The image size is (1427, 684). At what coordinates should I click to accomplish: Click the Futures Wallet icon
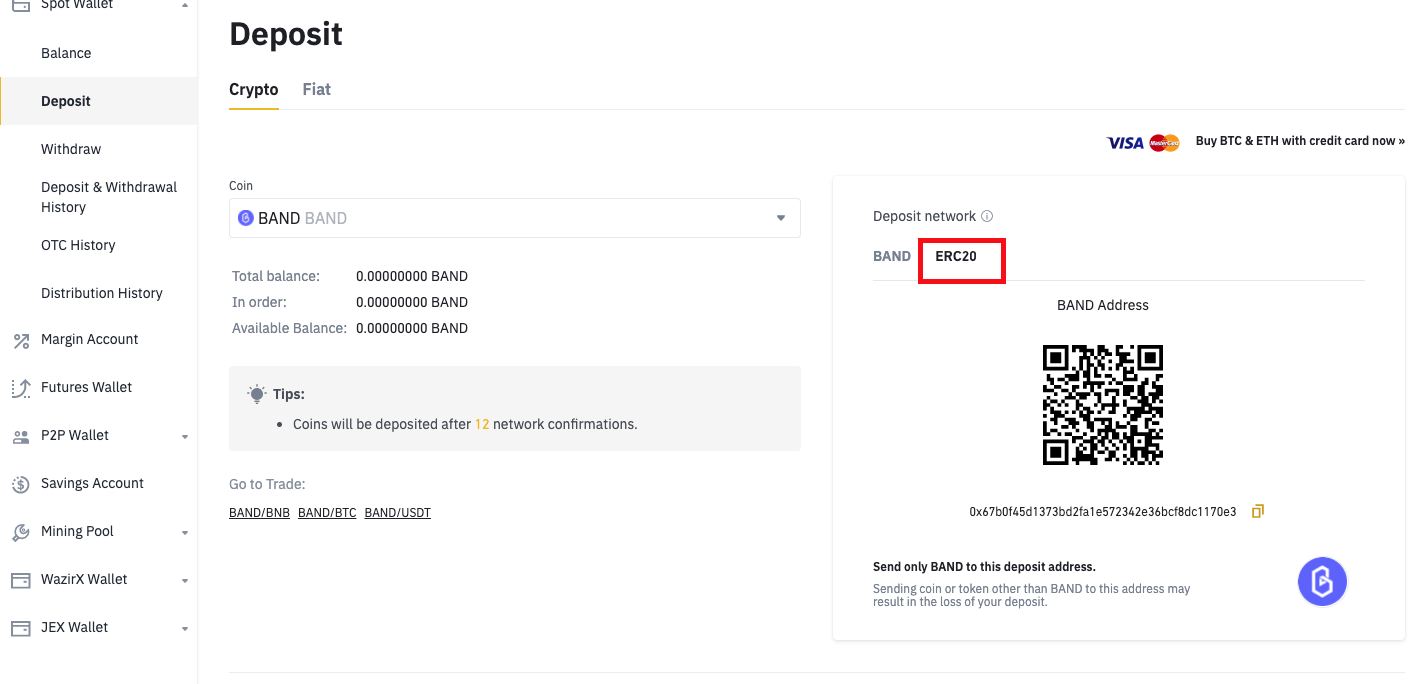coord(20,388)
